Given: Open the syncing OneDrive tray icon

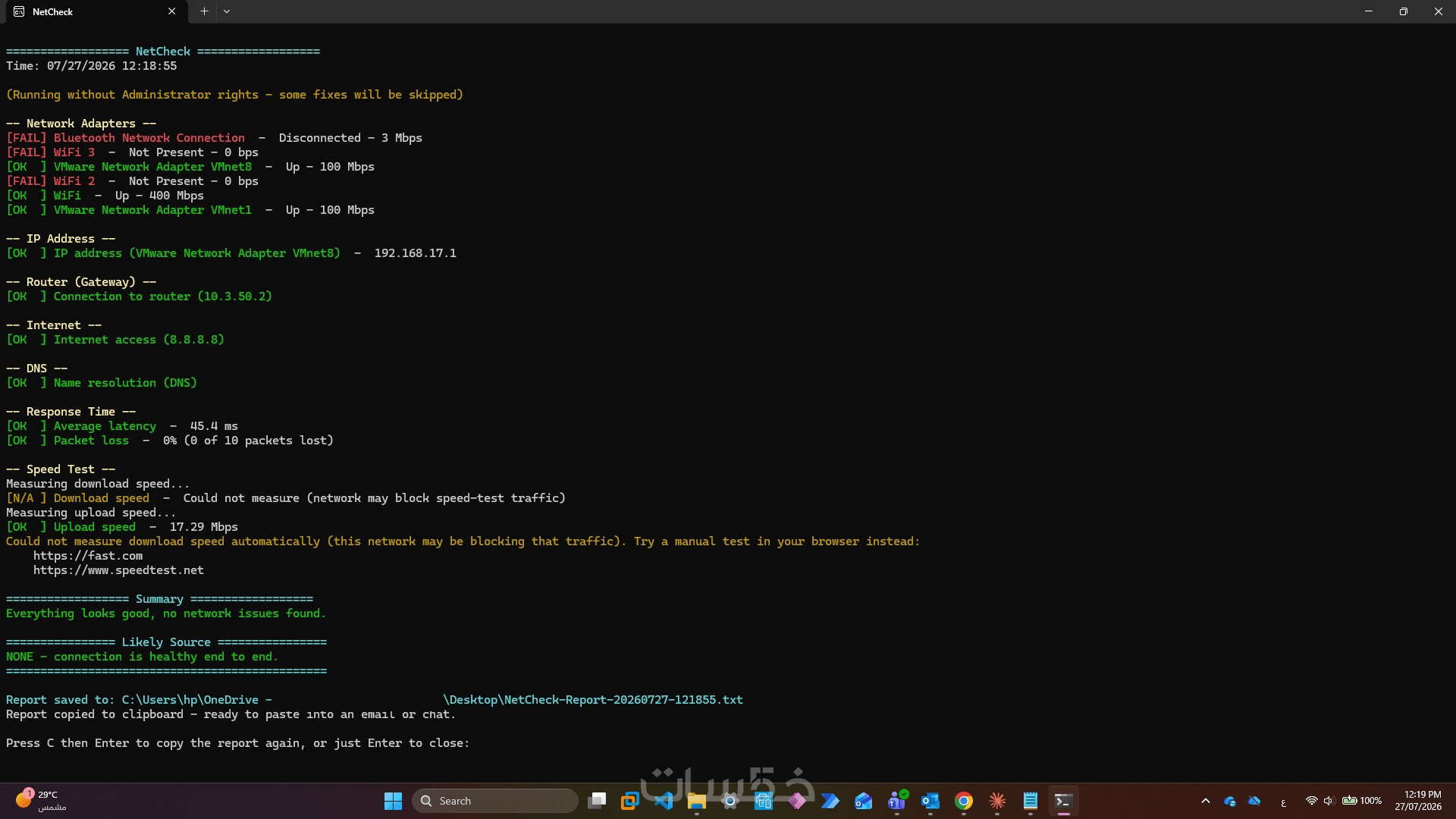Looking at the screenshot, I should click(x=1230, y=801).
